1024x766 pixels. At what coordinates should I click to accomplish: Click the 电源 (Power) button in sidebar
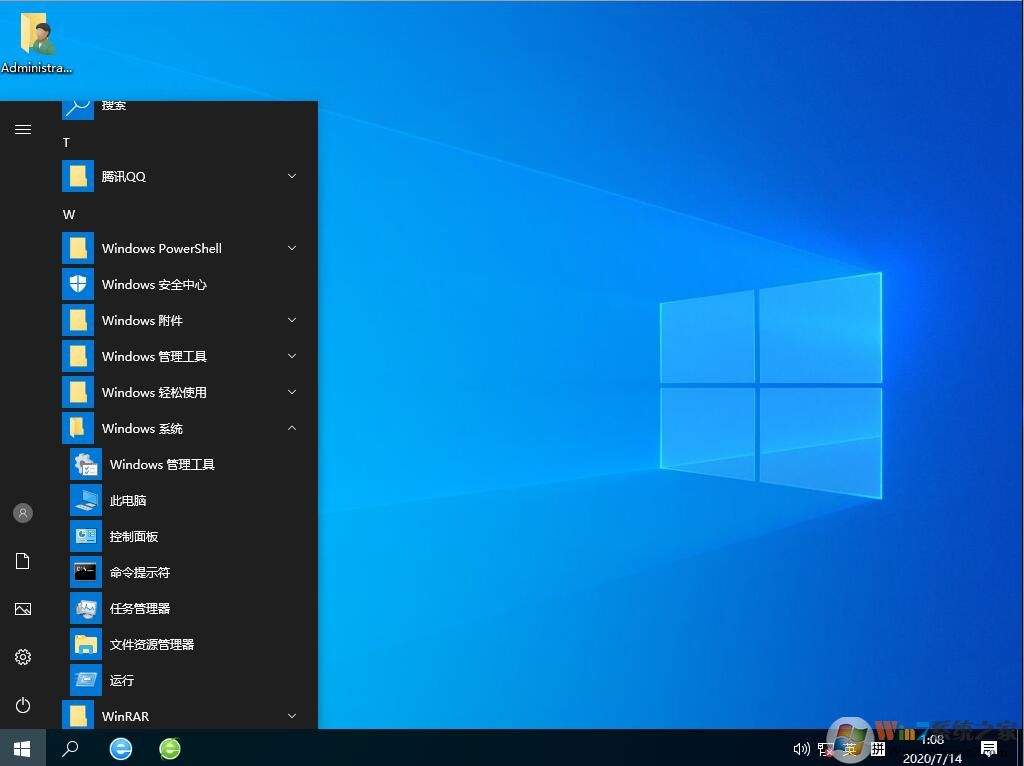22,705
